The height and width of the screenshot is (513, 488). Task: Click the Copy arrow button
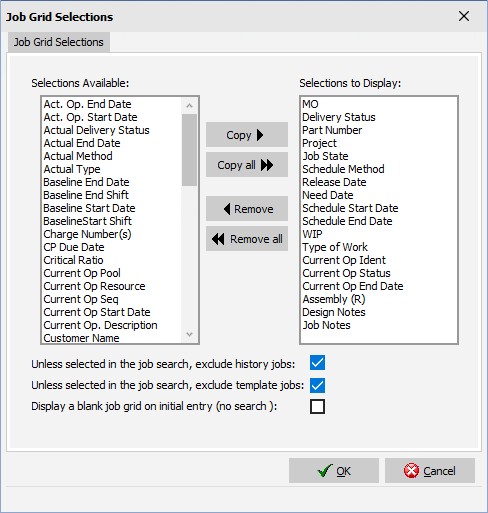pos(247,135)
